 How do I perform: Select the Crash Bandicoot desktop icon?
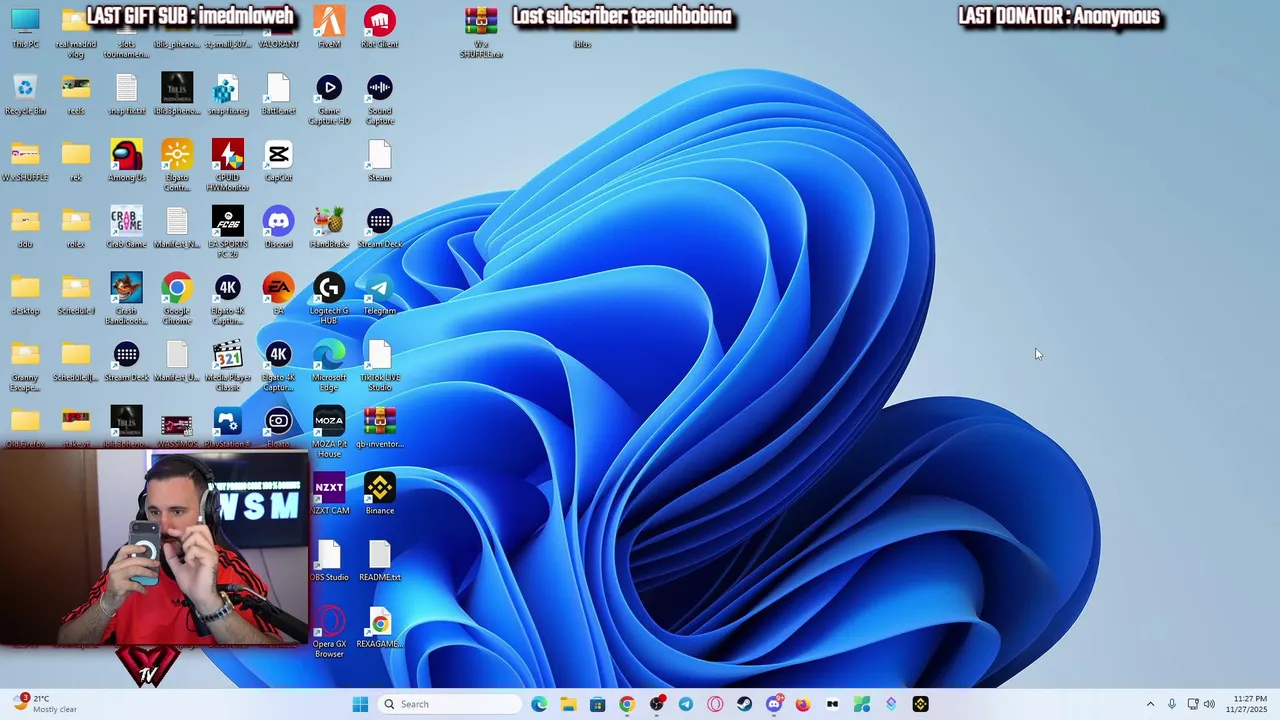[x=126, y=299]
